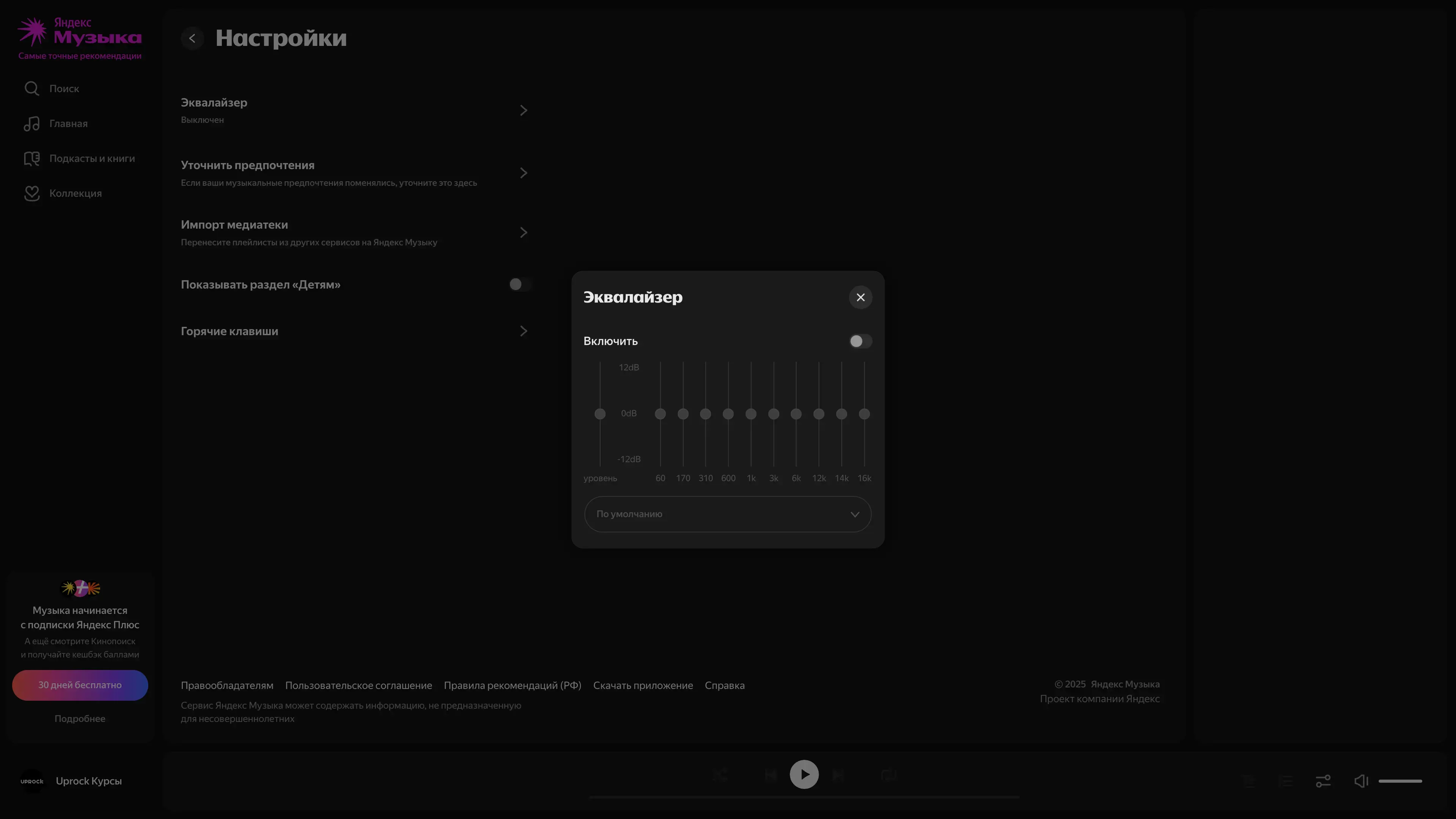The height and width of the screenshot is (819, 1456).
Task: Go back with arrow next to Настройки
Action: 192,38
